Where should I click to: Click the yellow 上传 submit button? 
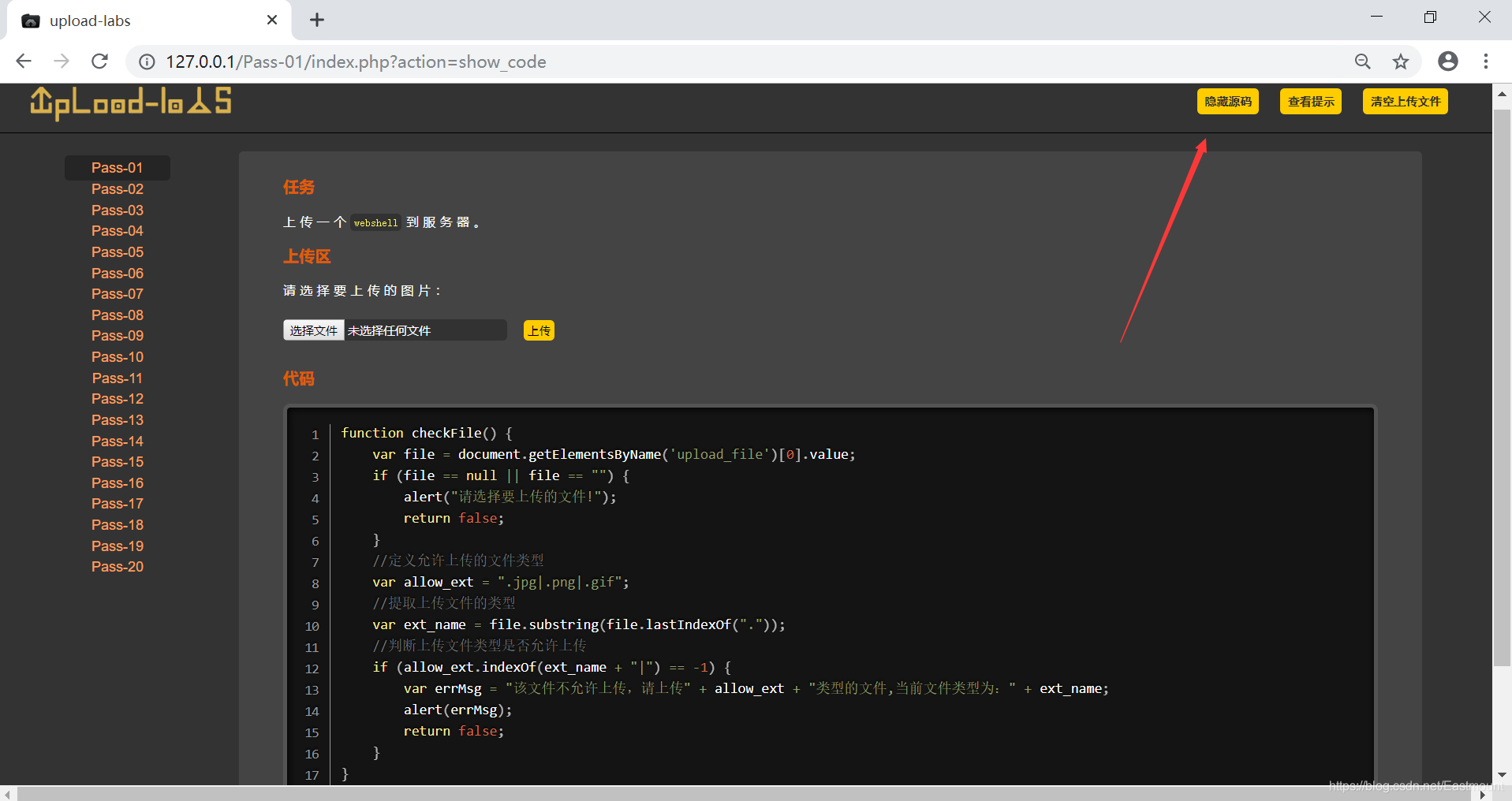tap(539, 330)
